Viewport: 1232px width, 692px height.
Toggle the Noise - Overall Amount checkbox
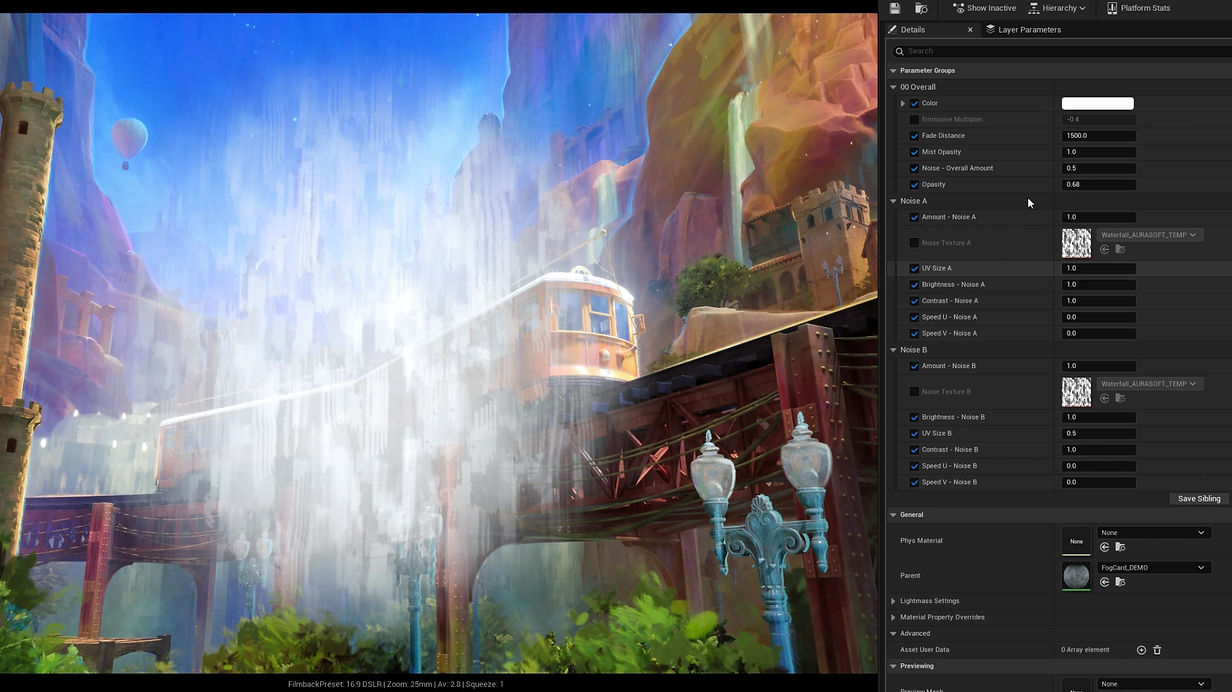click(914, 168)
